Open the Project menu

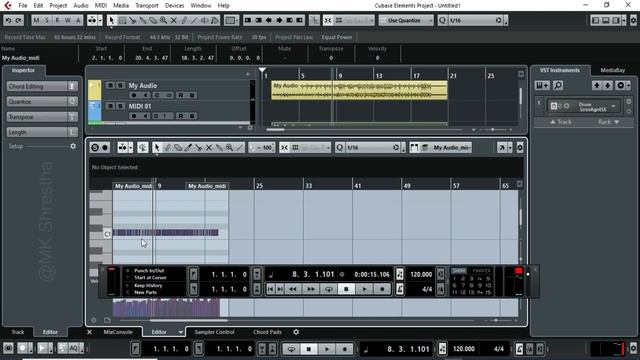pyautogui.click(x=58, y=5)
